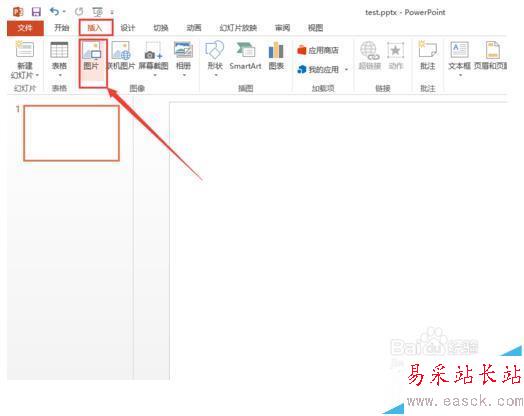
Task: Click the 屏幕截图 screenshot icon
Action: (x=153, y=50)
